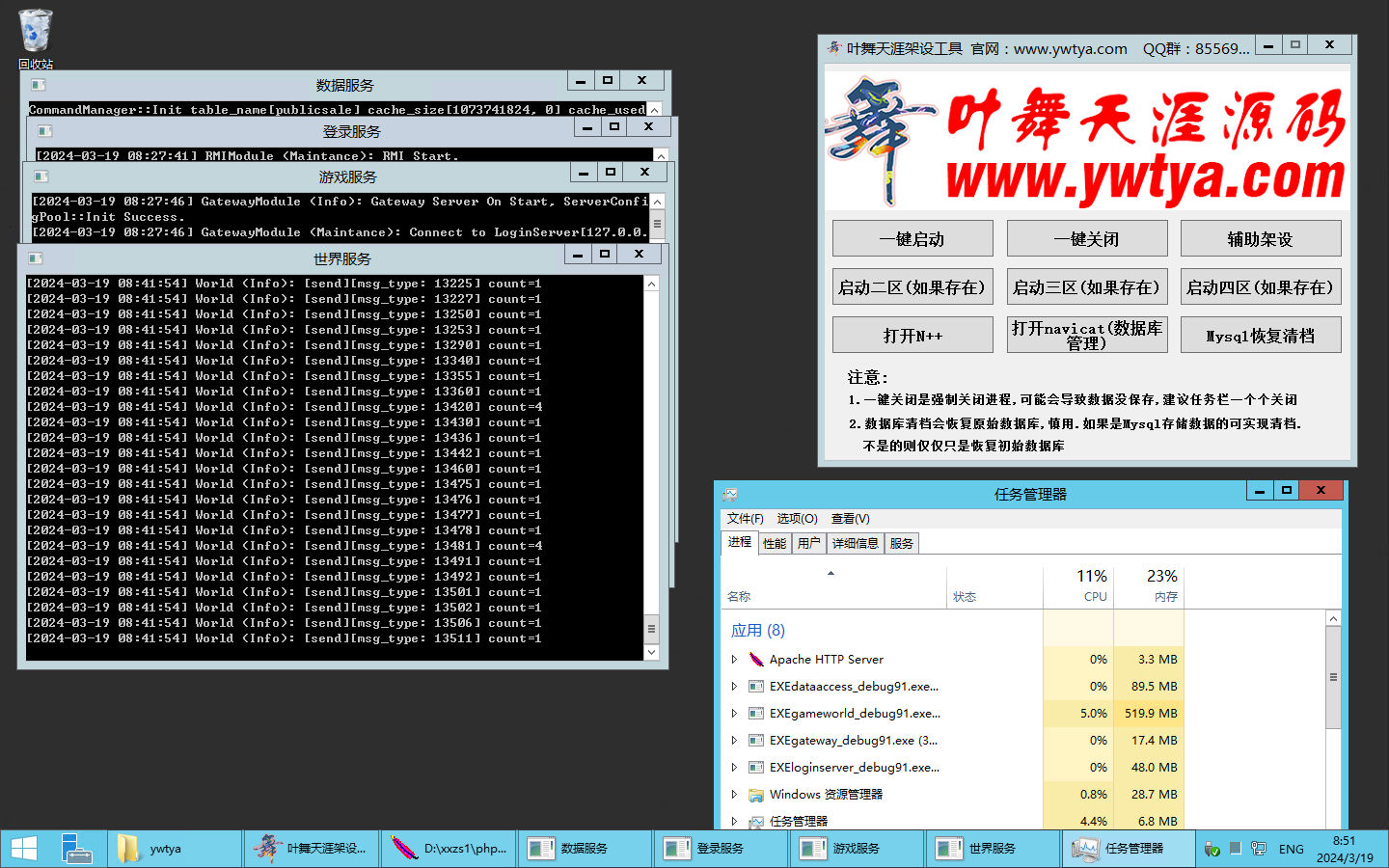This screenshot has width=1389, height=868.
Task: Click the EXEloginserver_debug91 process icon
Action: coord(756,768)
